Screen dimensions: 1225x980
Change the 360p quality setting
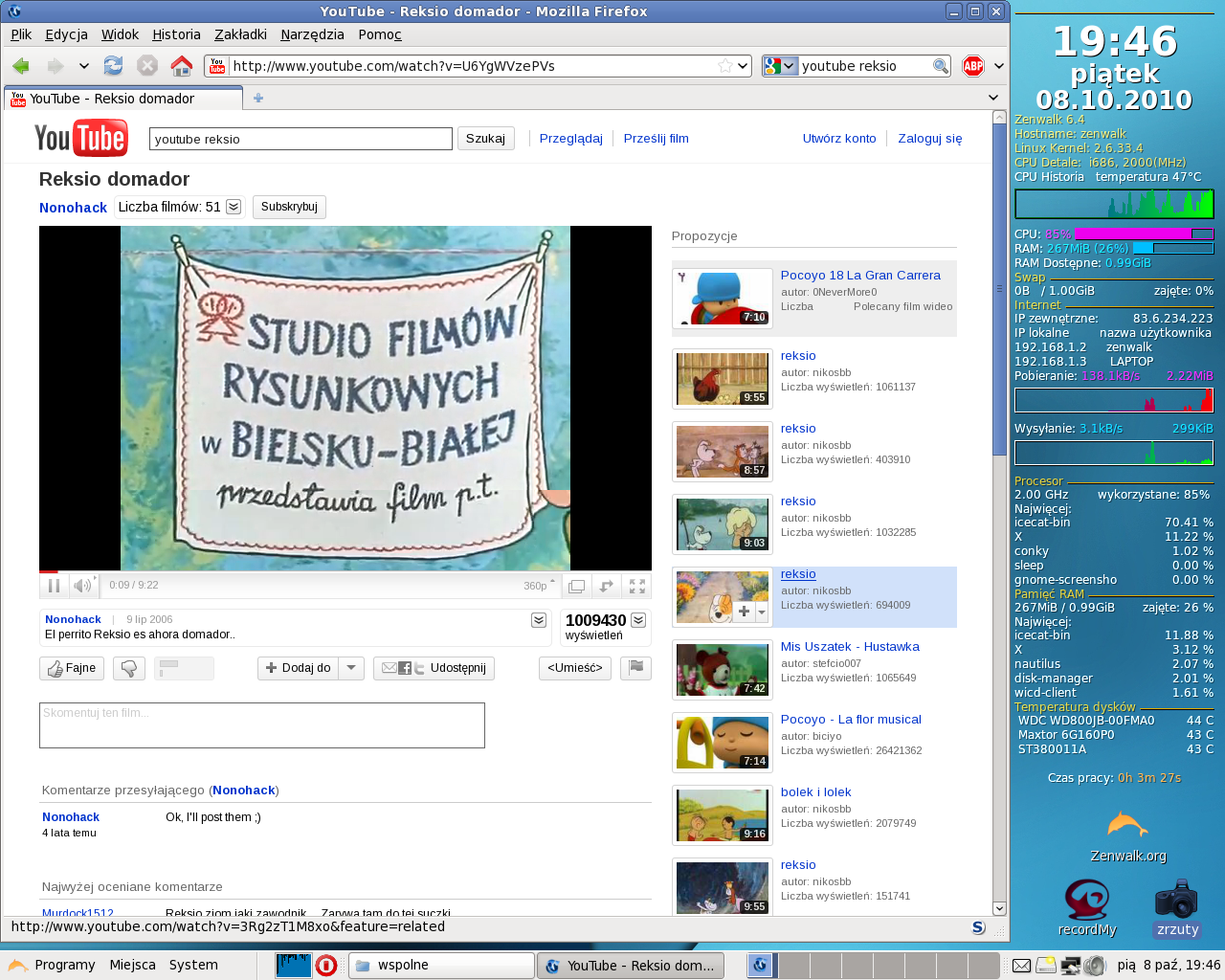click(539, 586)
